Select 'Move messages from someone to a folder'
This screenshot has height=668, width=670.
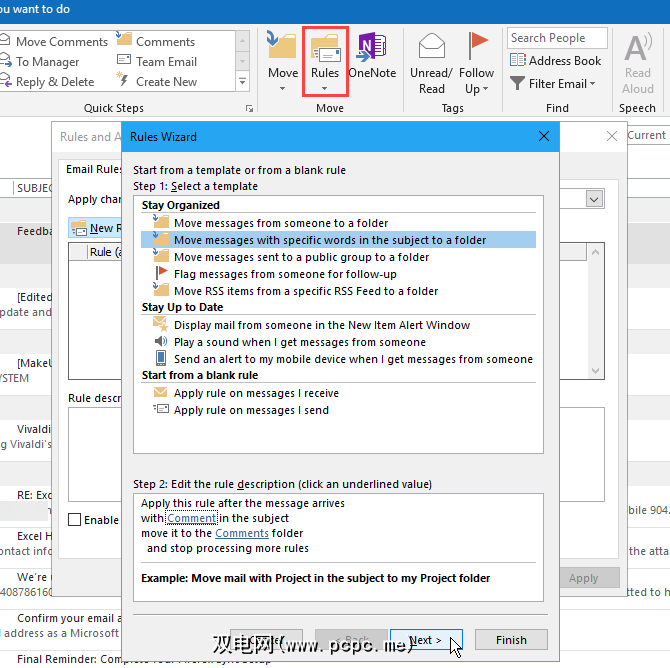pyautogui.click(x=280, y=223)
